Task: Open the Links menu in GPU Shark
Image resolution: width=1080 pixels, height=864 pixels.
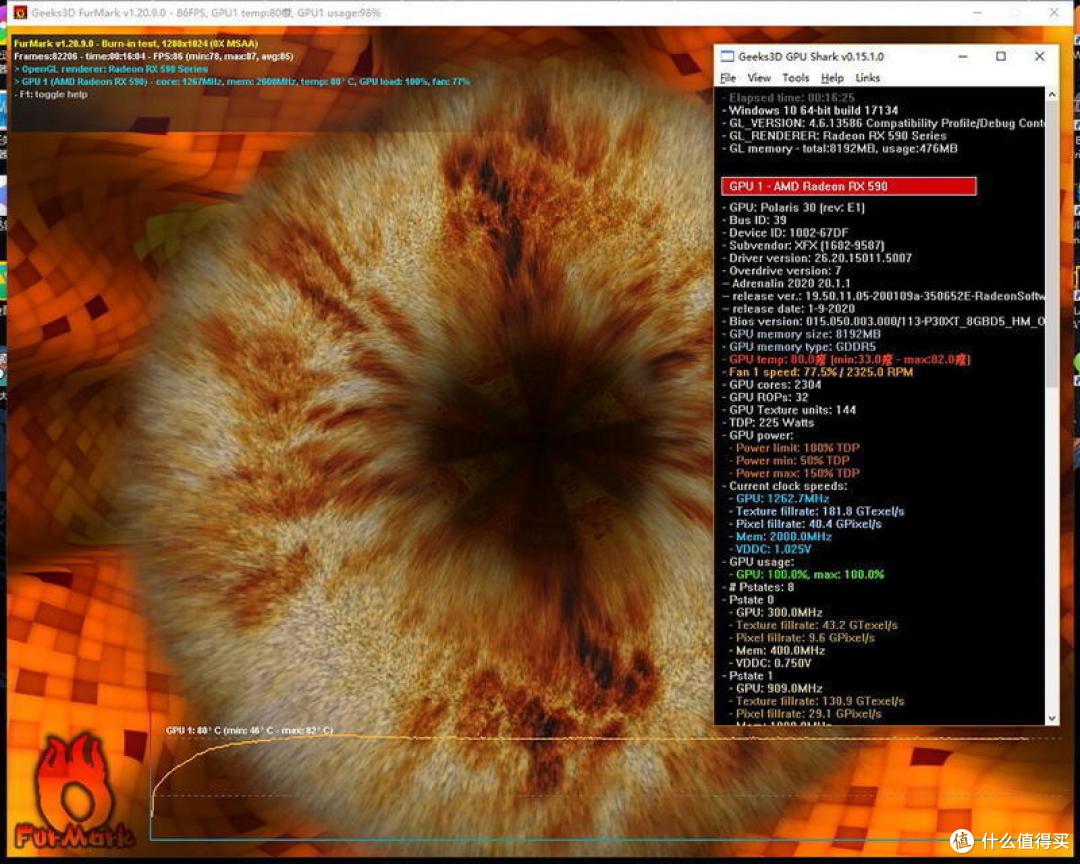Action: (868, 78)
